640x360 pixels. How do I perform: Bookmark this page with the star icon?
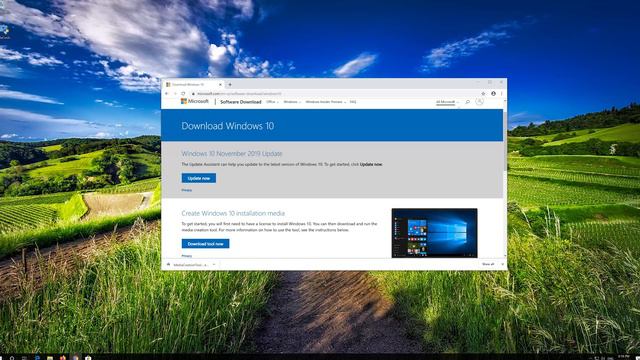[x=483, y=93]
